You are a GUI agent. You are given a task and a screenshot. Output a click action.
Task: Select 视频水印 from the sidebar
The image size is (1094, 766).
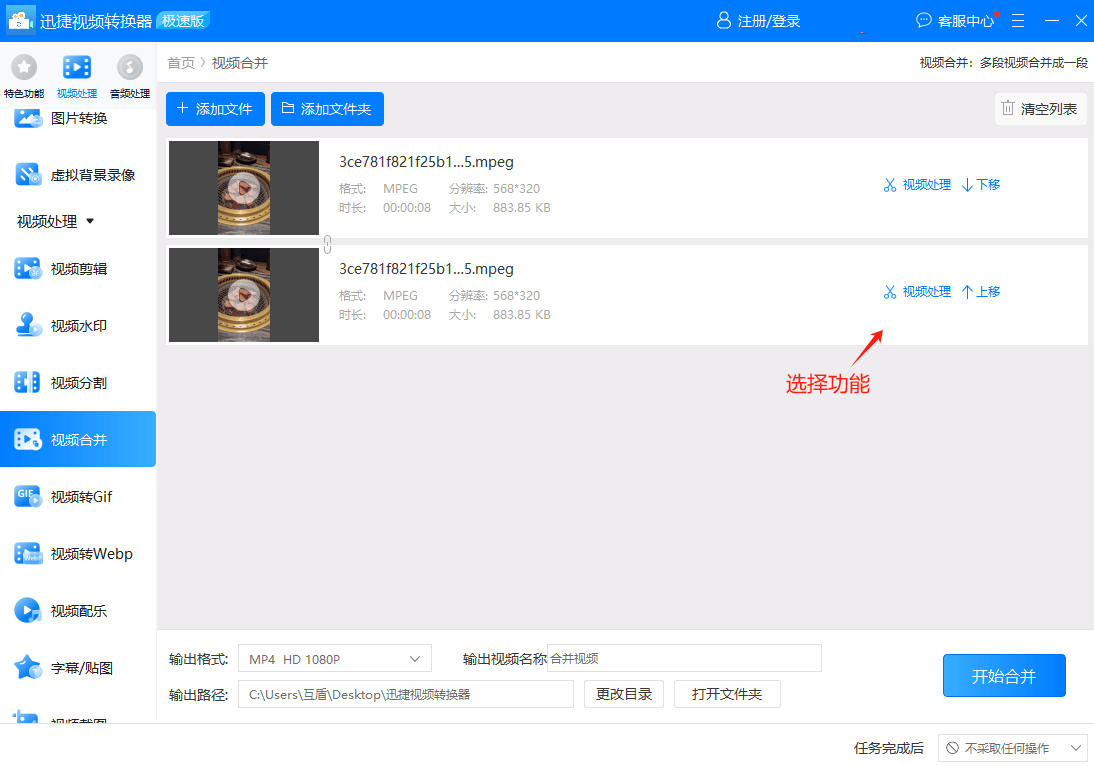(78, 326)
